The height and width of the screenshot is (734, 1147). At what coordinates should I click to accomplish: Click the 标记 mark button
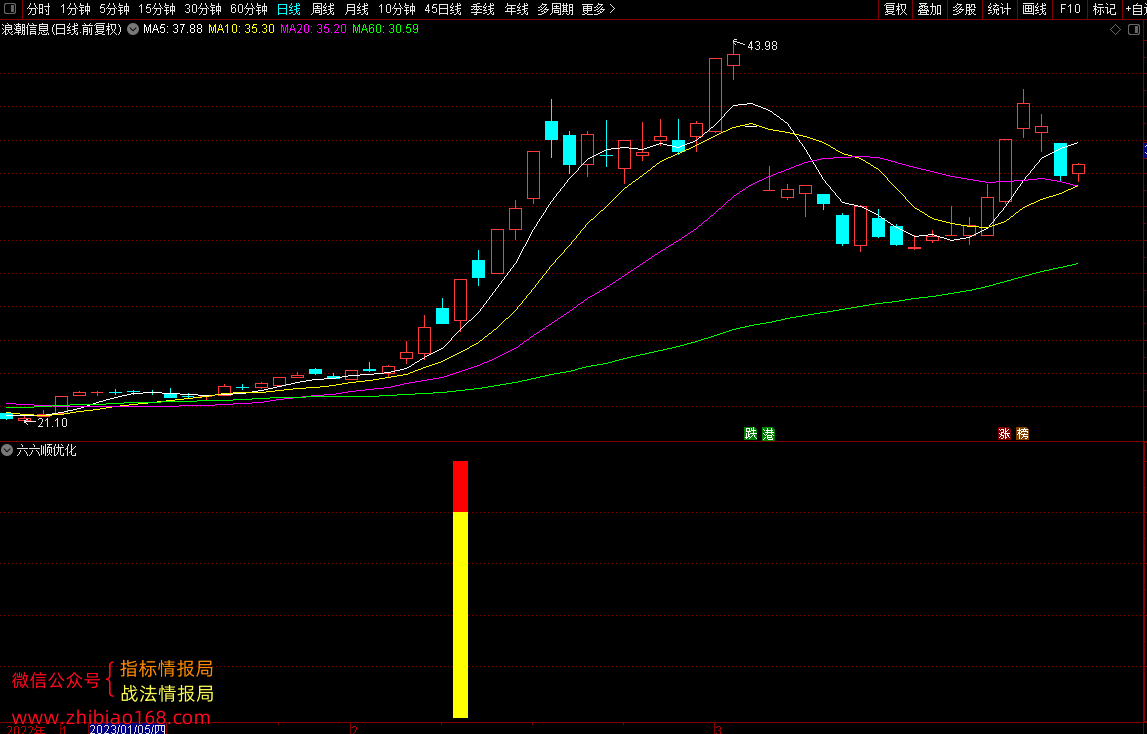coord(1104,9)
